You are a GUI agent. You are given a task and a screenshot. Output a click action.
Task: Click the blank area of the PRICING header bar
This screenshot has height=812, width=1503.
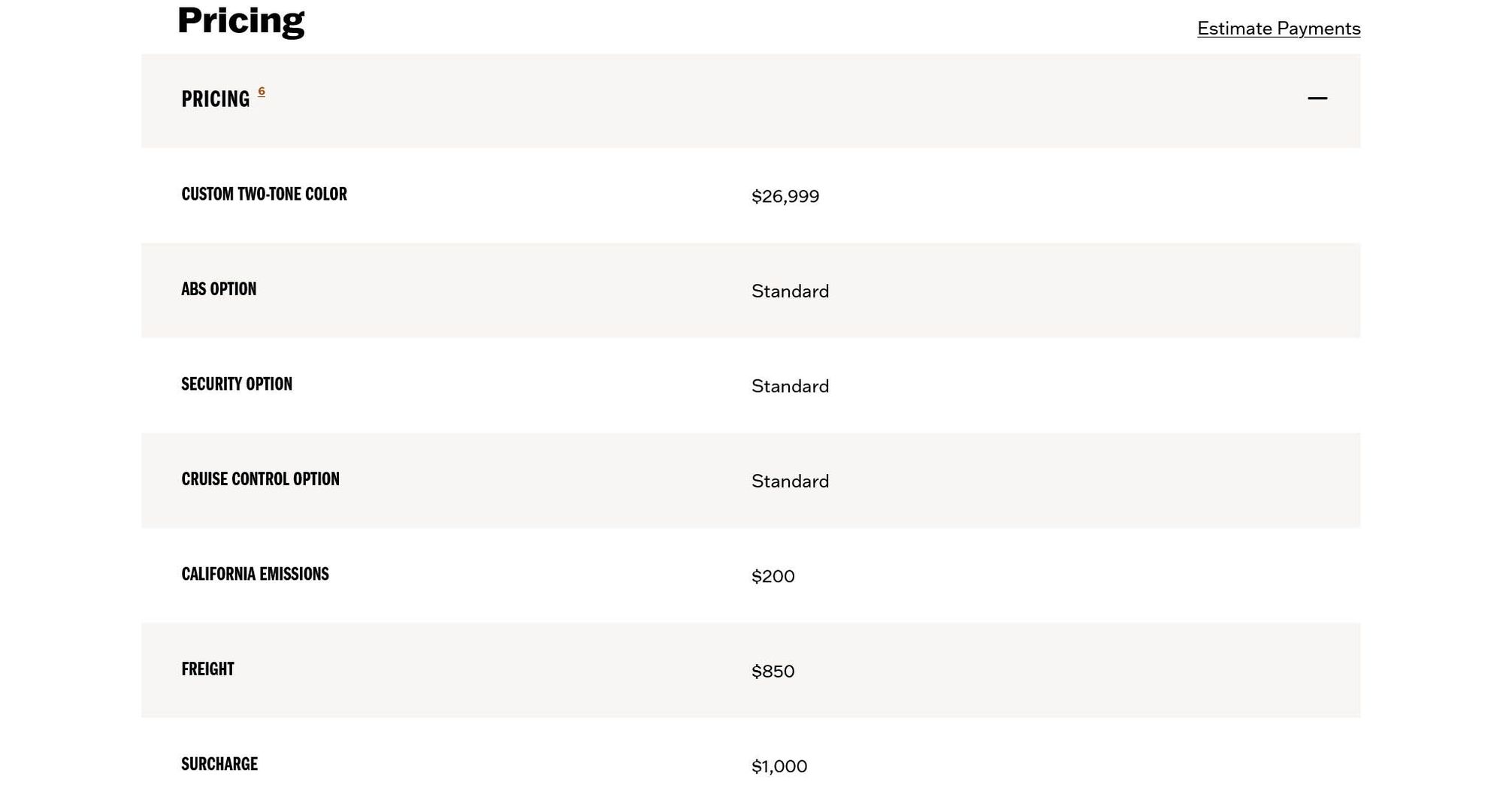pyautogui.click(x=751, y=101)
